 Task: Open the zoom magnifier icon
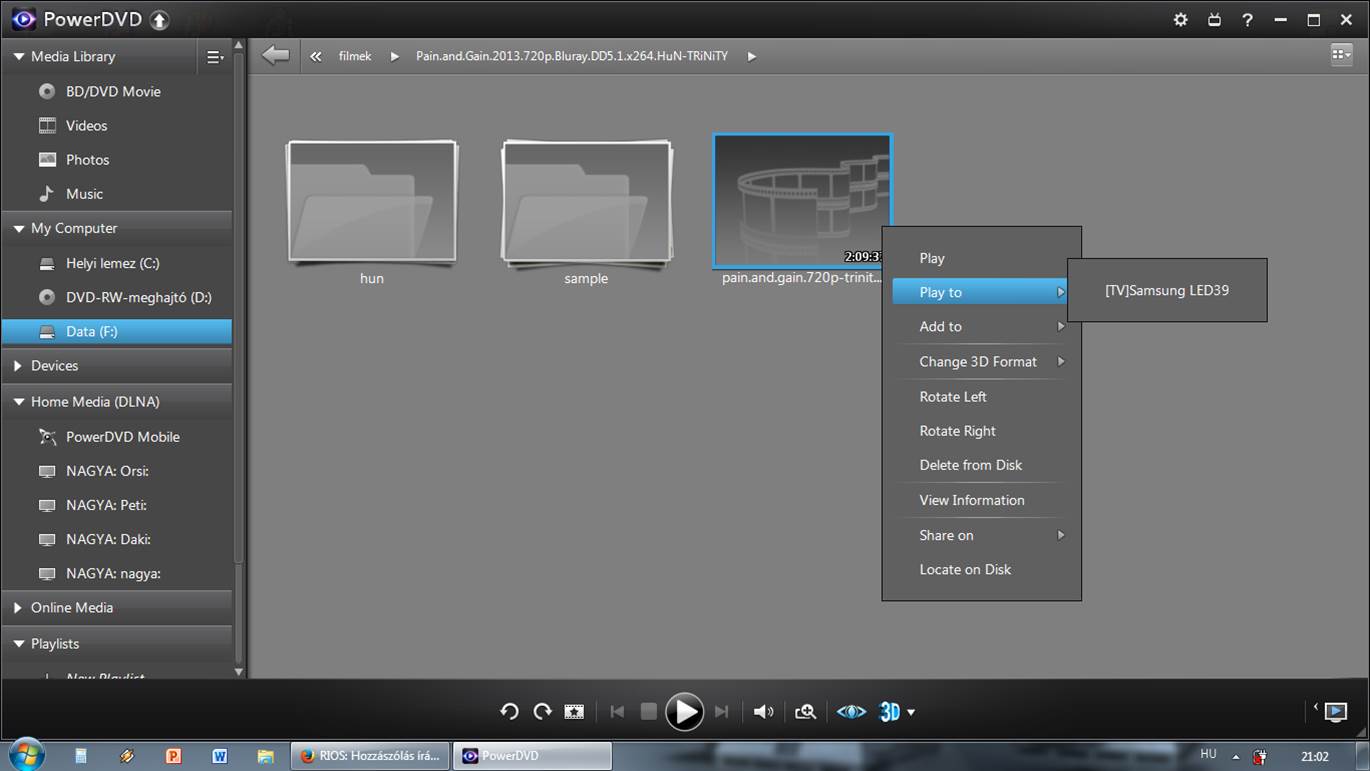click(x=805, y=712)
